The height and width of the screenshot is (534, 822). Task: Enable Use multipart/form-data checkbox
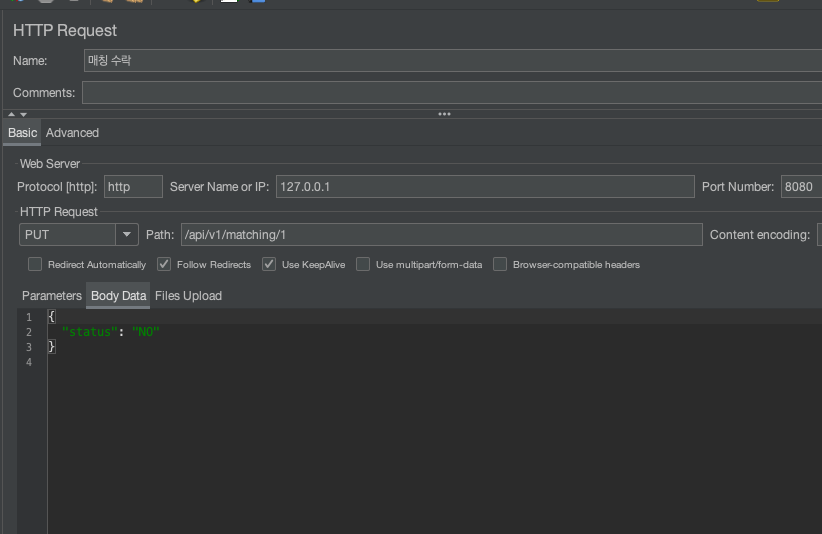tap(363, 264)
